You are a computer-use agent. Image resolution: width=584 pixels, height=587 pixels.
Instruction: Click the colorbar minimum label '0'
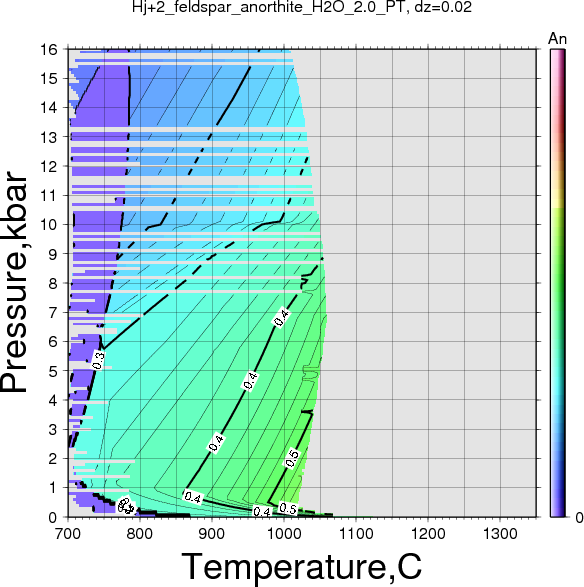click(579, 517)
